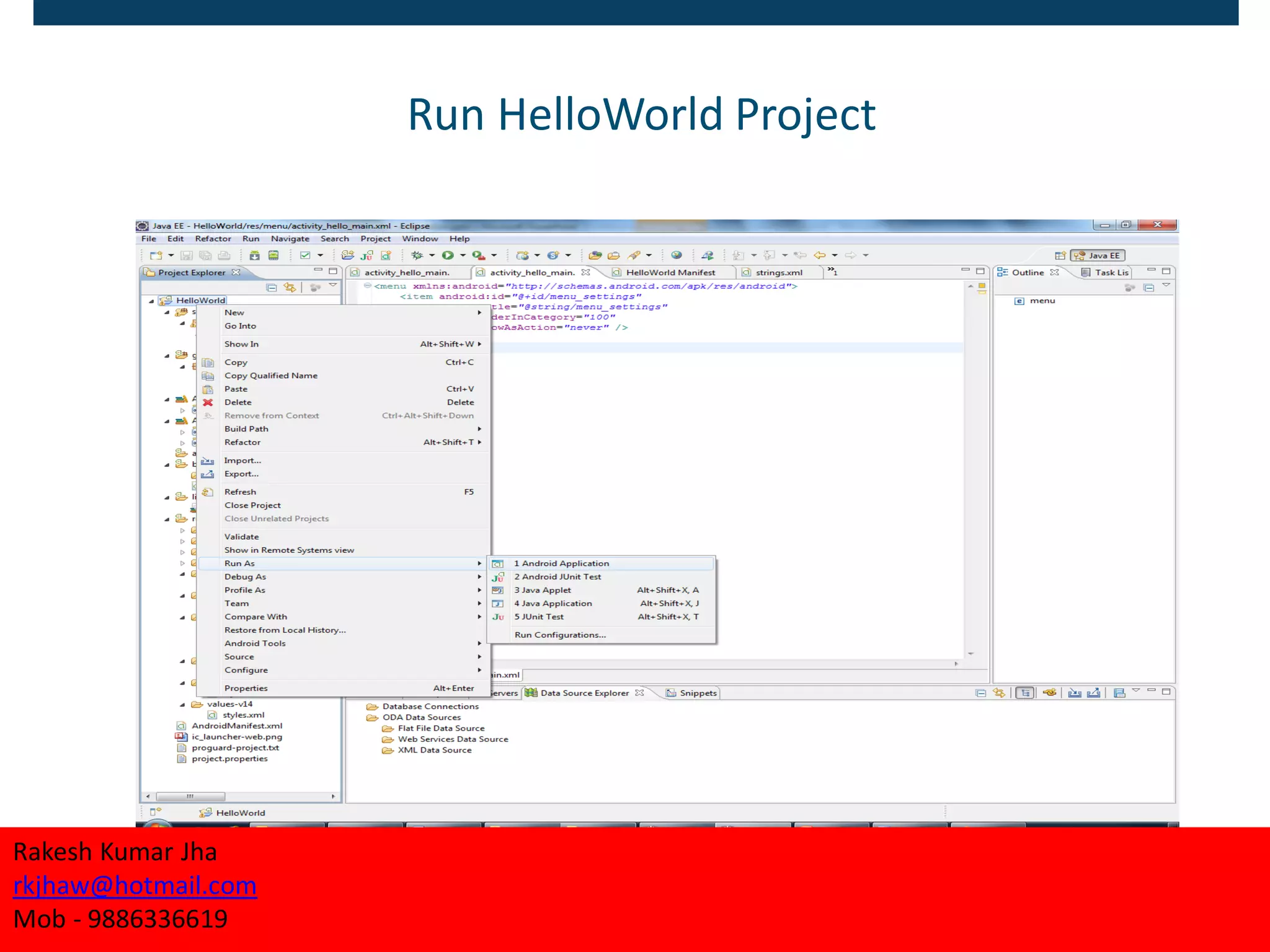This screenshot has height=952, width=1270.
Task: Select 1 Android Application
Action: pos(602,563)
